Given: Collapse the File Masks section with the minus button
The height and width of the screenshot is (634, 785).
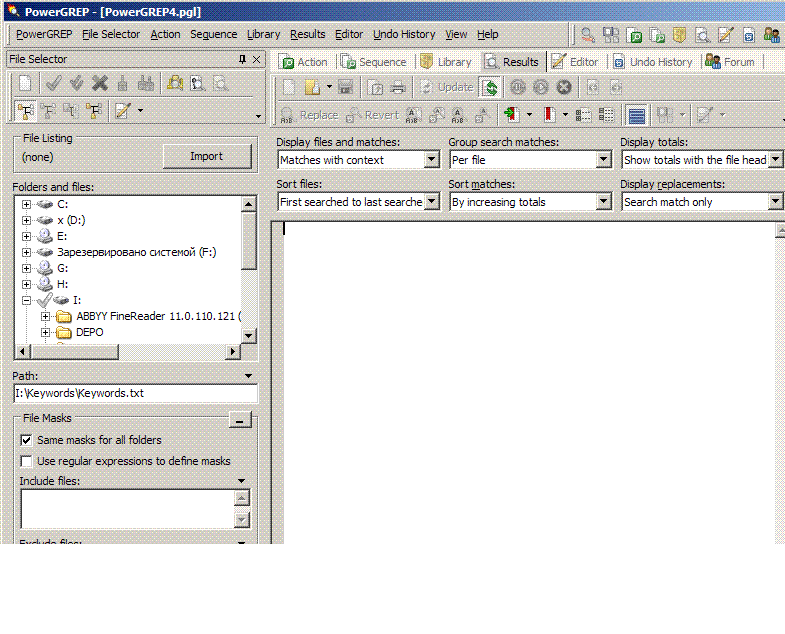Looking at the screenshot, I should [x=240, y=420].
